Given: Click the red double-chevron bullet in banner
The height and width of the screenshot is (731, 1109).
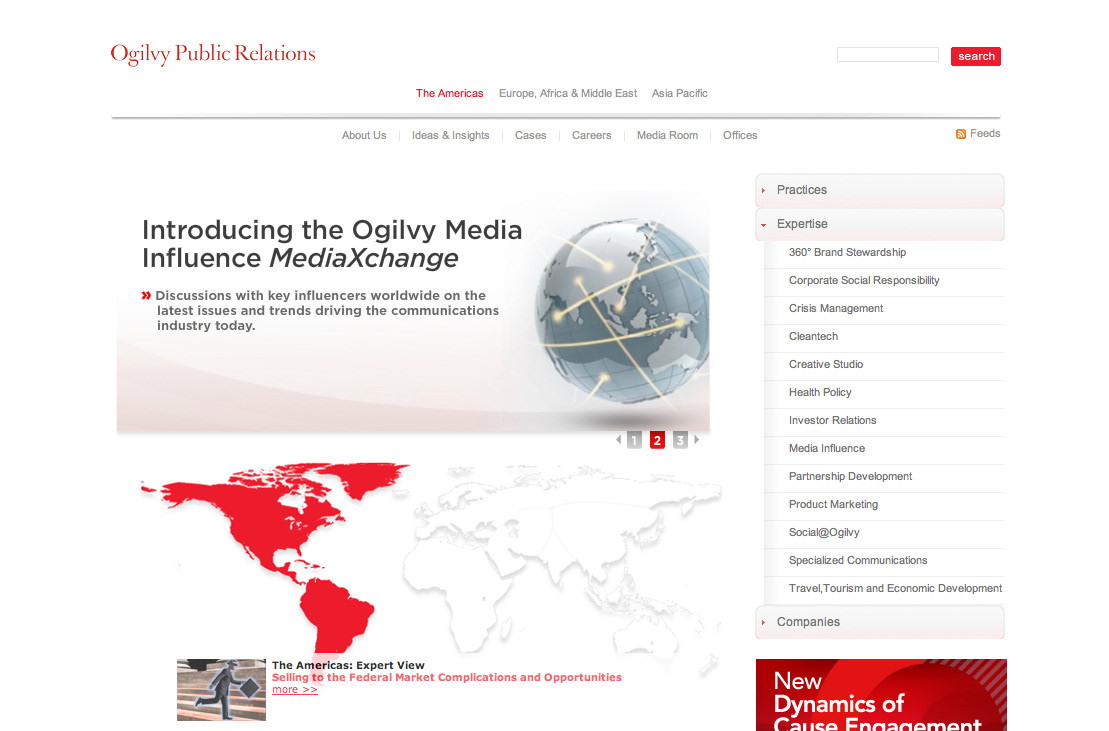Looking at the screenshot, I should pyautogui.click(x=146, y=296).
